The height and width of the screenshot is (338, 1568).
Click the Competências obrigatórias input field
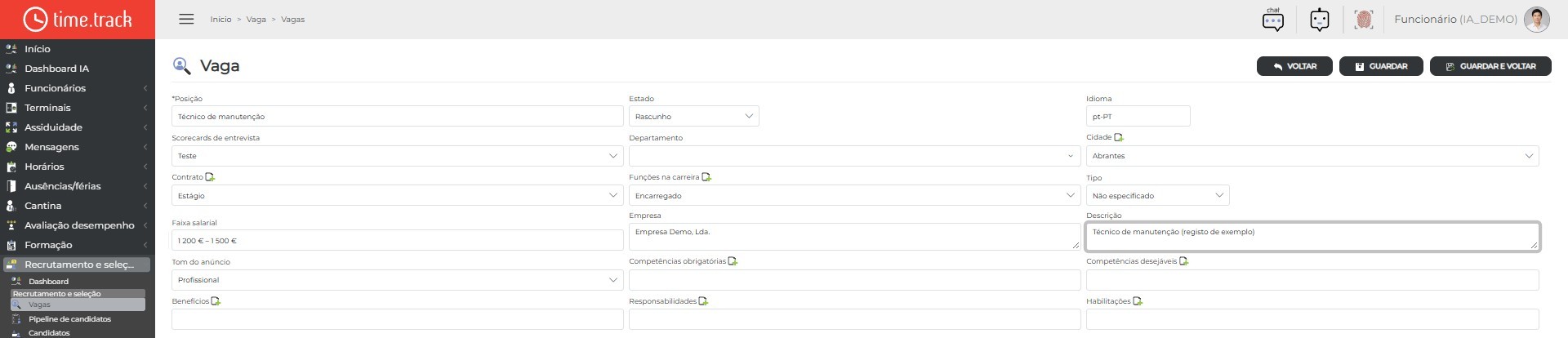[x=854, y=279]
